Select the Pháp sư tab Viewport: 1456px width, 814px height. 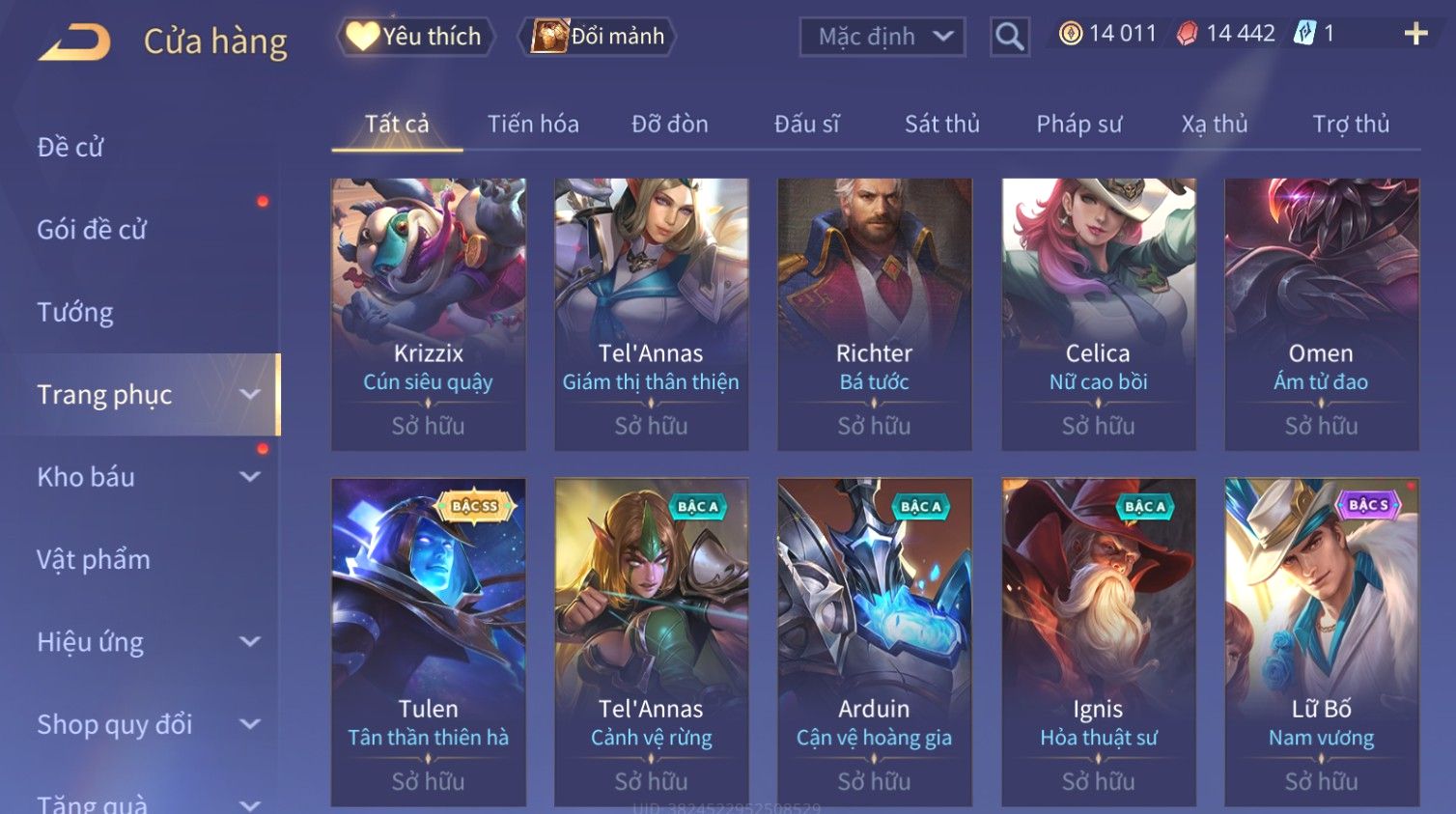[x=1078, y=125]
